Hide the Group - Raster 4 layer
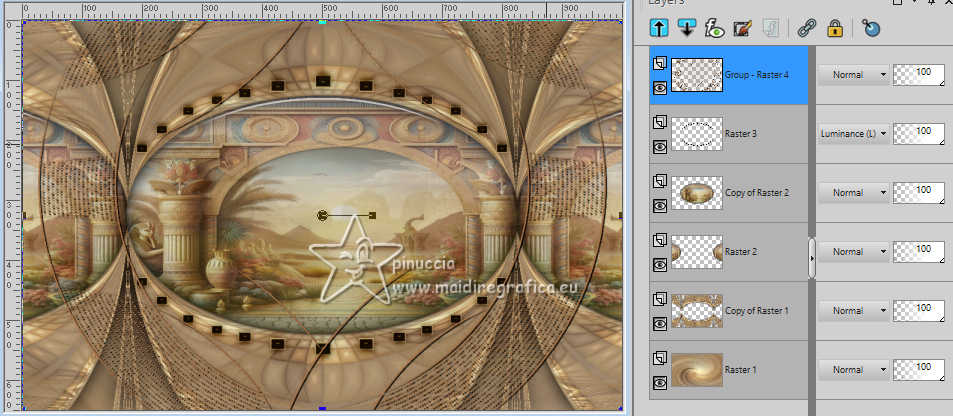The image size is (953, 416). pyautogui.click(x=659, y=88)
